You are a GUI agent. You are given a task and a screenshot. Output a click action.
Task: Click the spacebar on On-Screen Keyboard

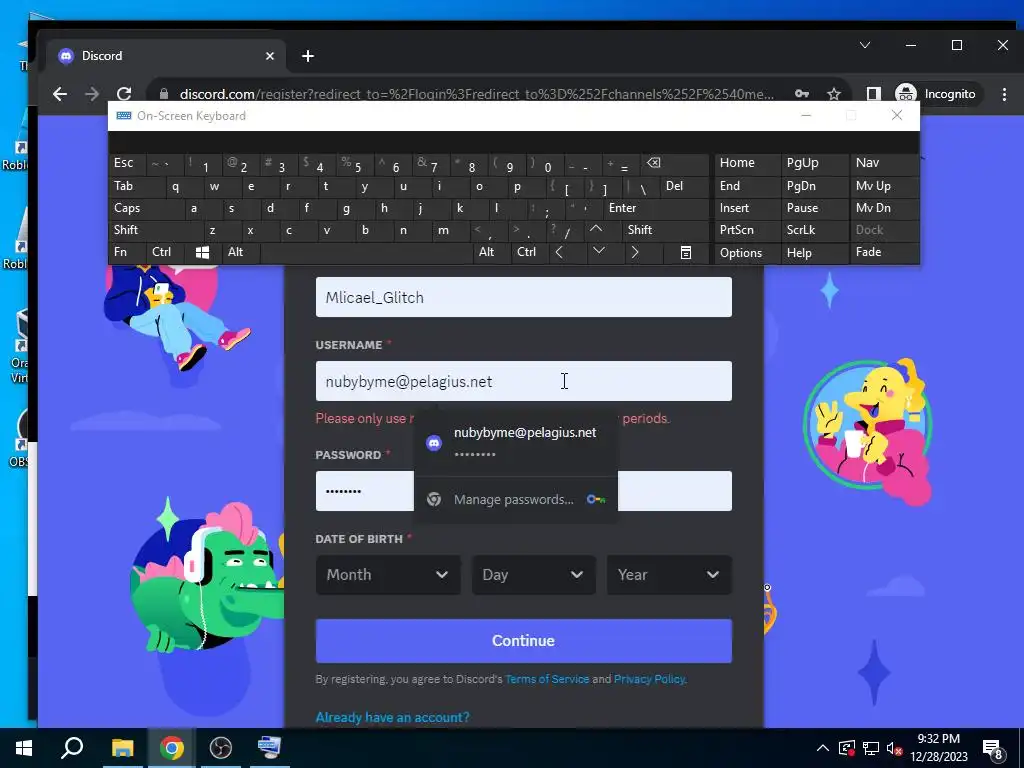coord(366,252)
